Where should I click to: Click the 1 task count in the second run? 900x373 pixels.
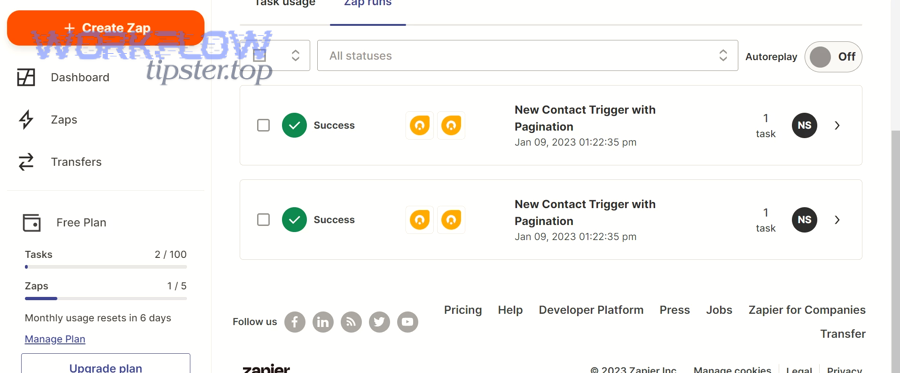tap(766, 219)
